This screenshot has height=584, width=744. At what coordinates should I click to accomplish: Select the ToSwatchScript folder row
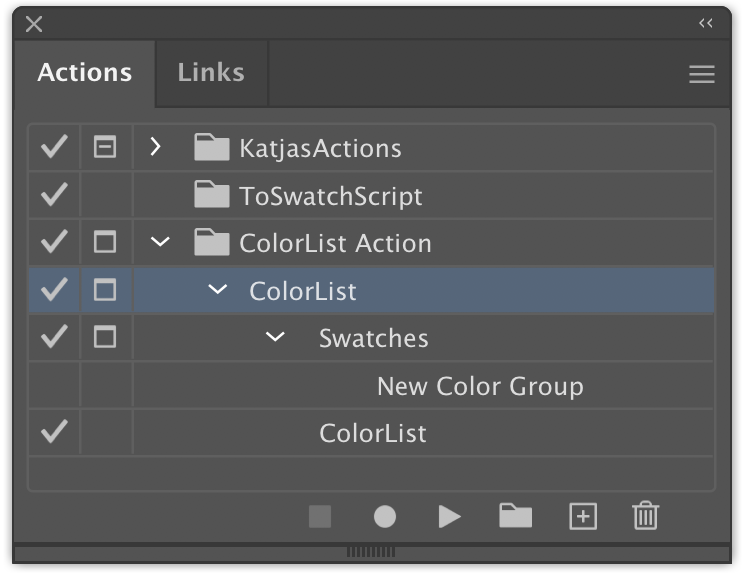pos(371,195)
